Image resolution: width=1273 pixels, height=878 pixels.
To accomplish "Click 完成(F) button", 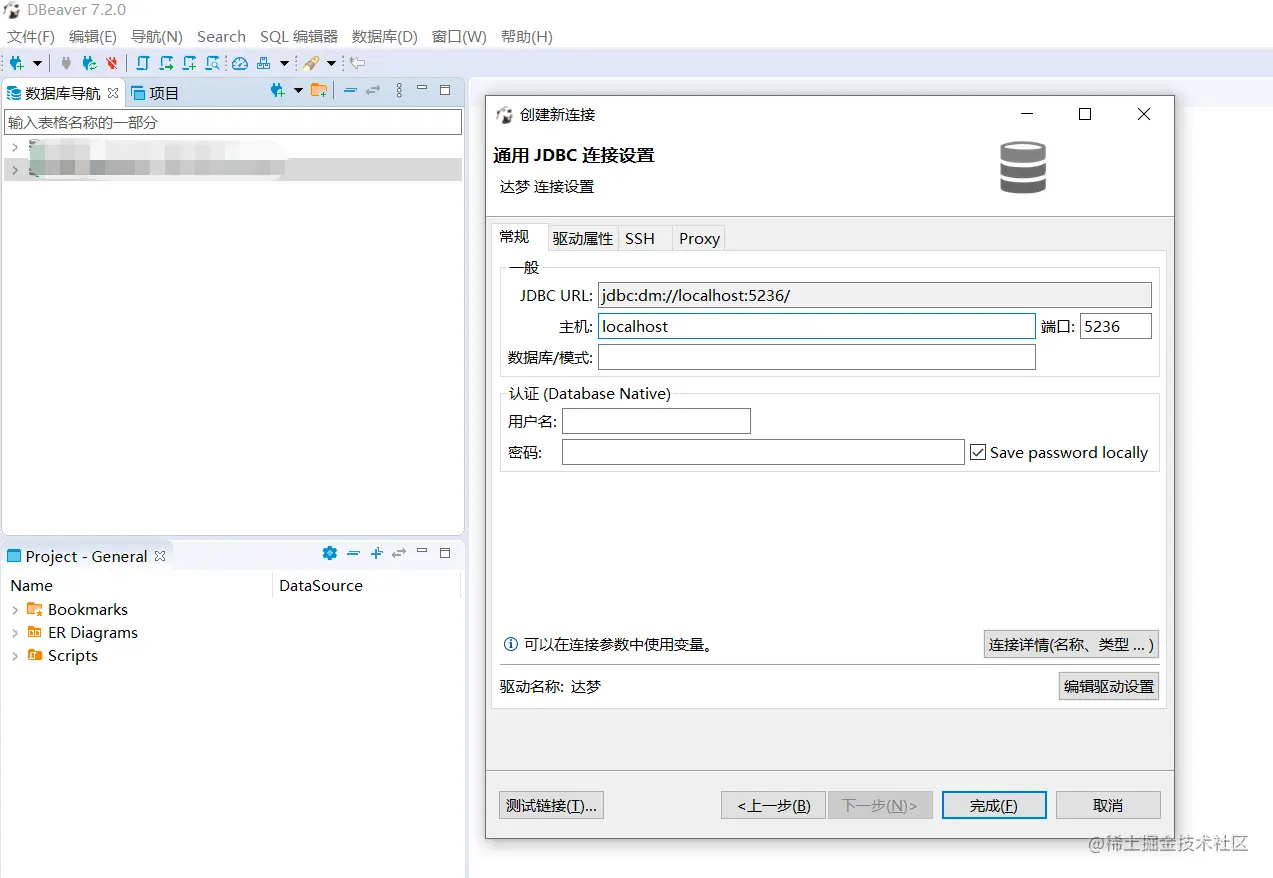I will pyautogui.click(x=994, y=805).
